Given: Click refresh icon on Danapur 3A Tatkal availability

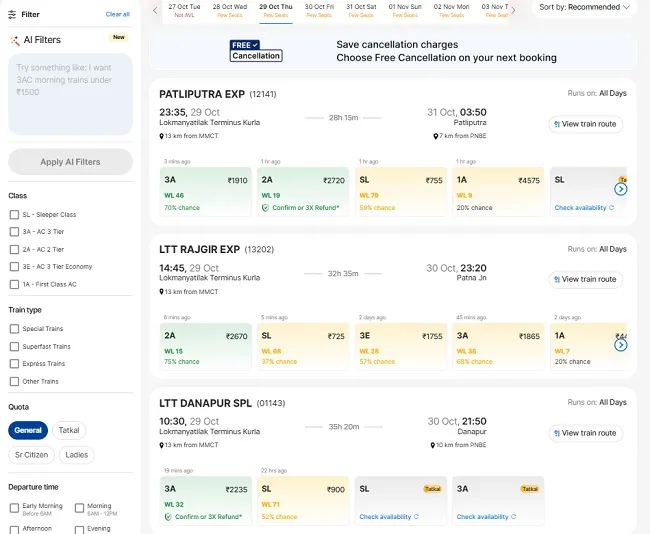Looking at the screenshot, I should [514, 517].
